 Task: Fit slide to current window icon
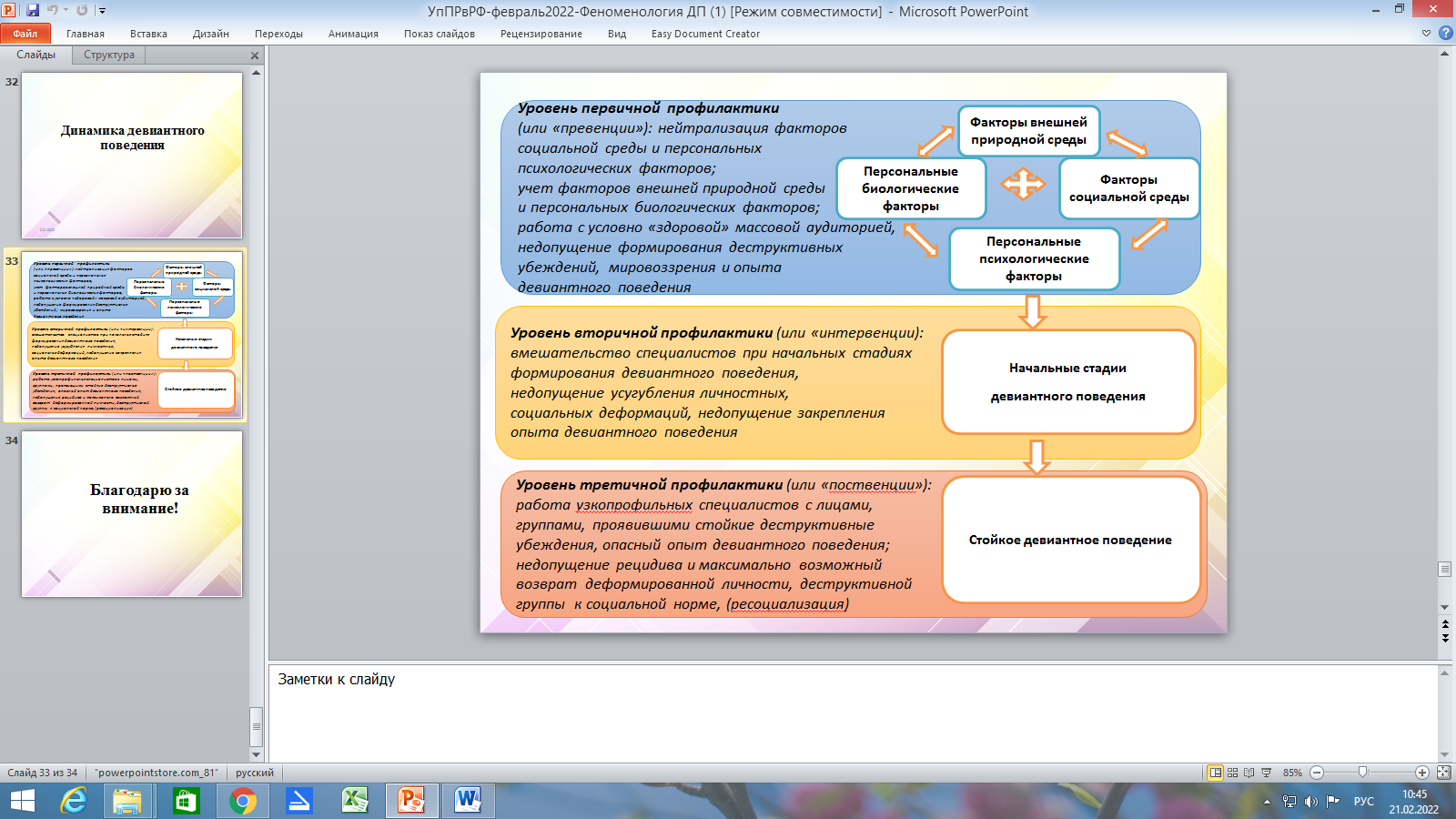tap(1443, 773)
